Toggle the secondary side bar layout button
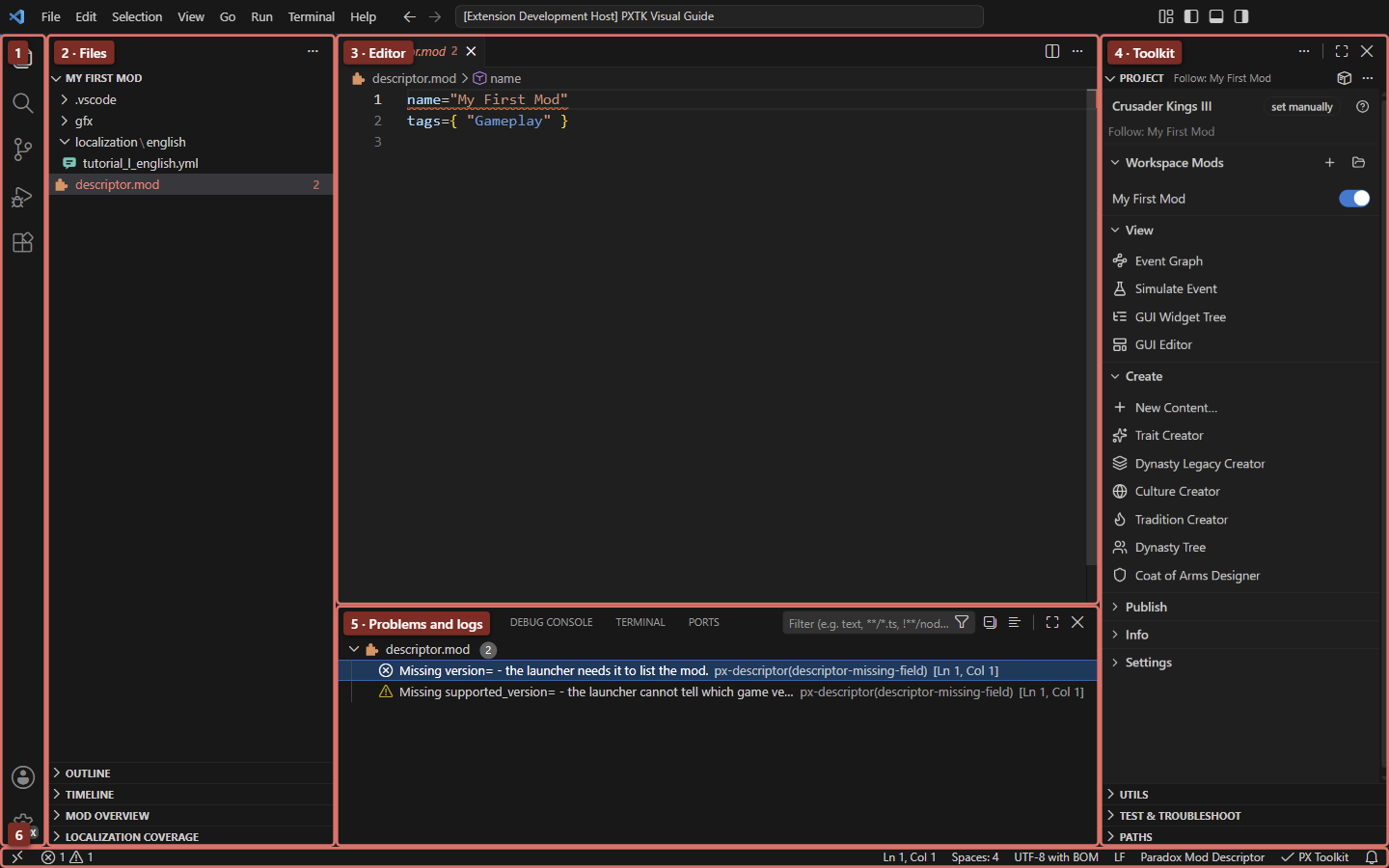 click(1241, 16)
